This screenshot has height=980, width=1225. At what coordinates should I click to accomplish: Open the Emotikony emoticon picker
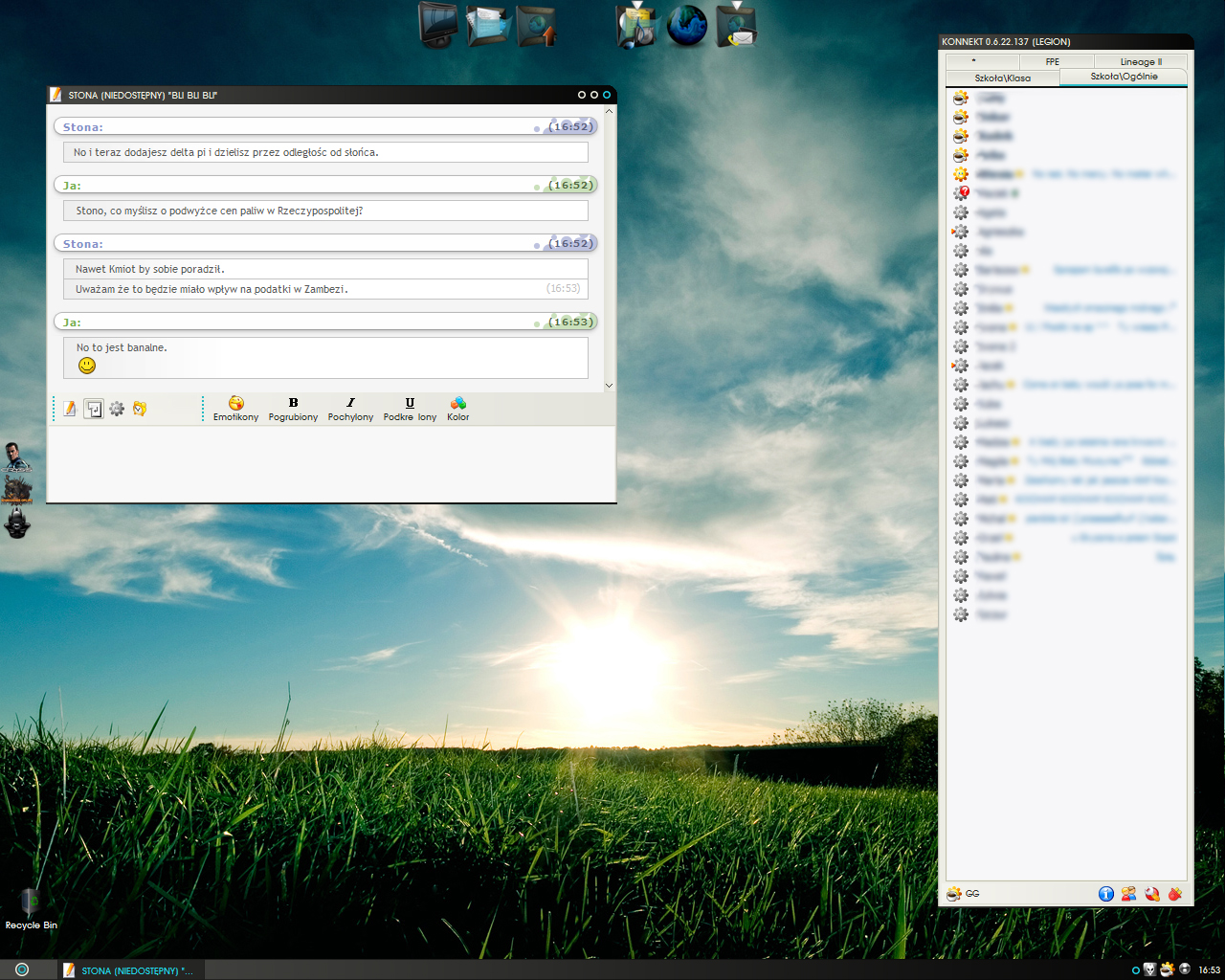click(x=235, y=409)
